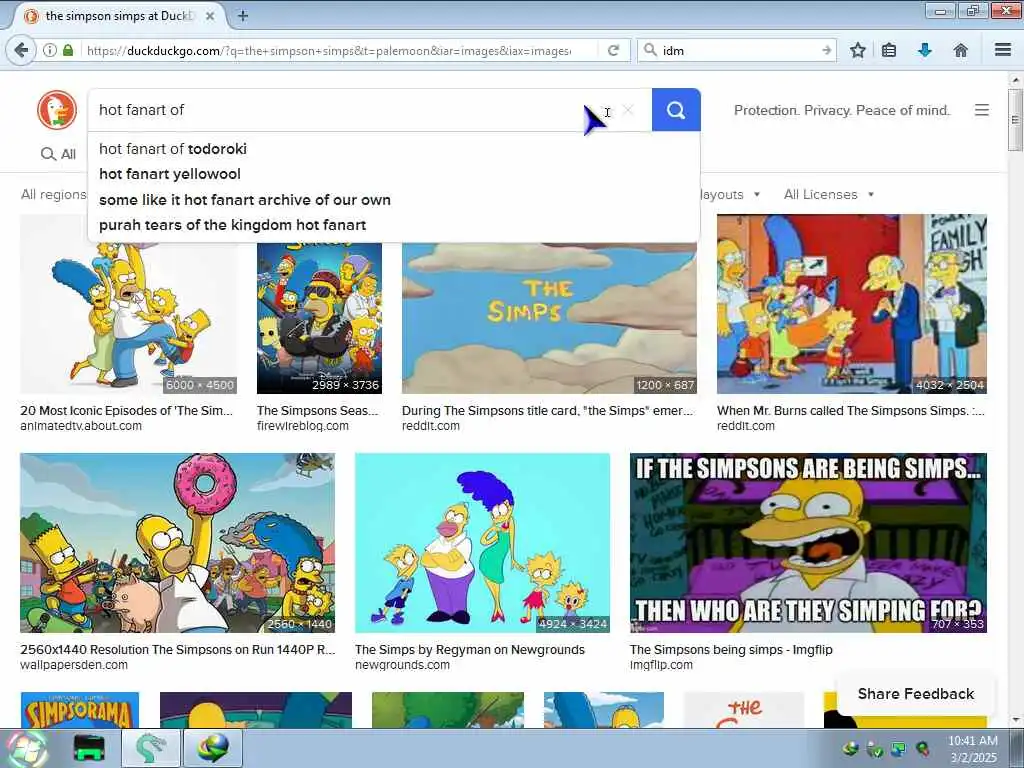The image size is (1024, 768).
Task: Reload the page with refresh icon
Action: click(x=613, y=50)
